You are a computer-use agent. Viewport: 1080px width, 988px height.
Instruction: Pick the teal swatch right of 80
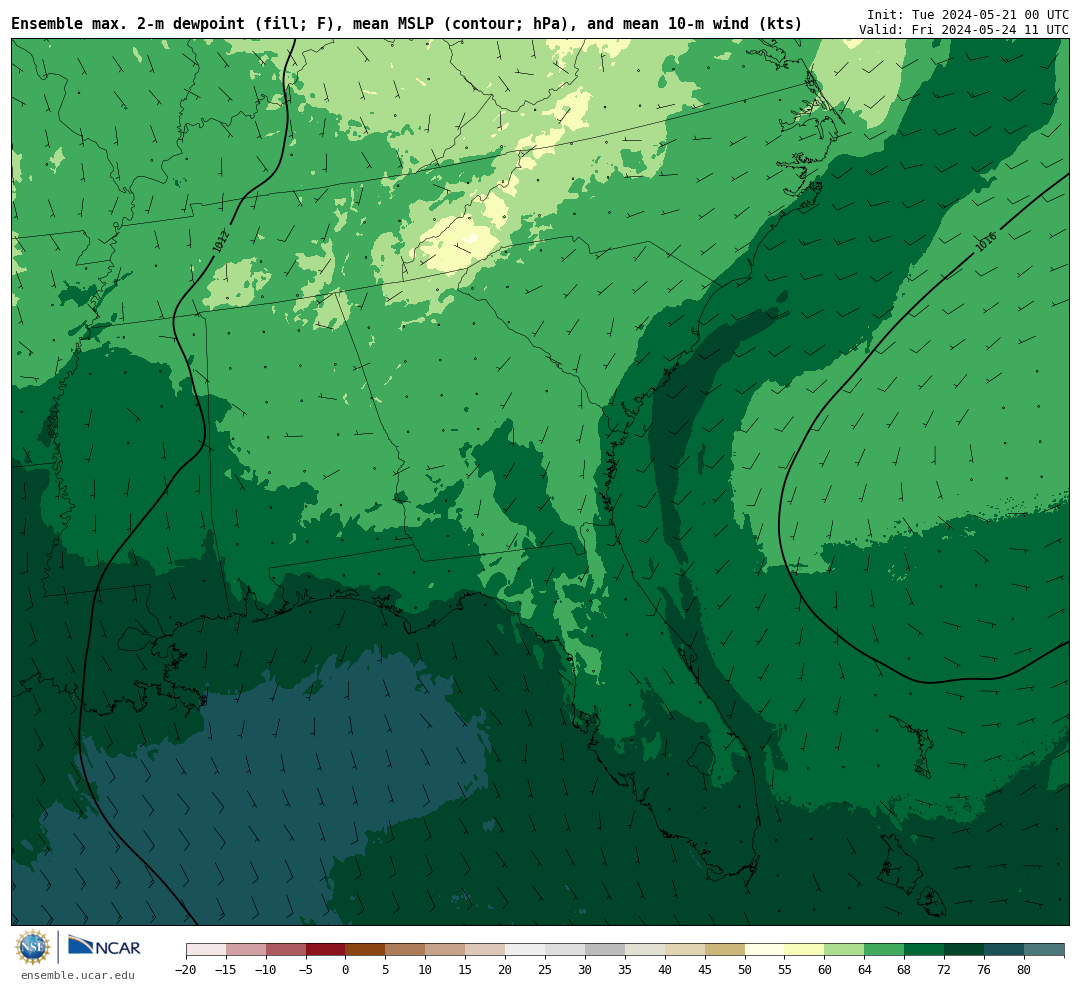point(1045,950)
